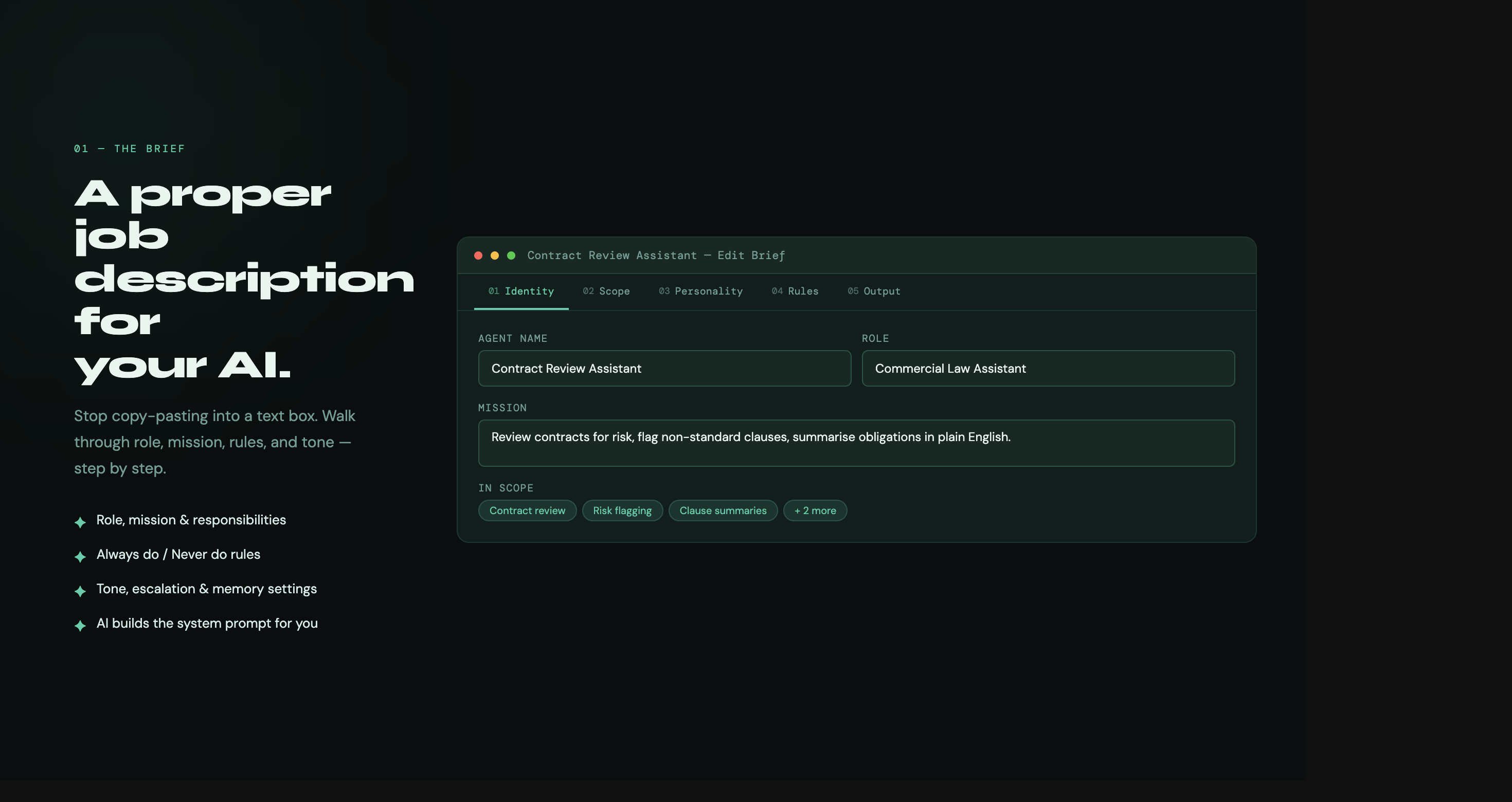Click the green maximize dot in header

point(511,255)
